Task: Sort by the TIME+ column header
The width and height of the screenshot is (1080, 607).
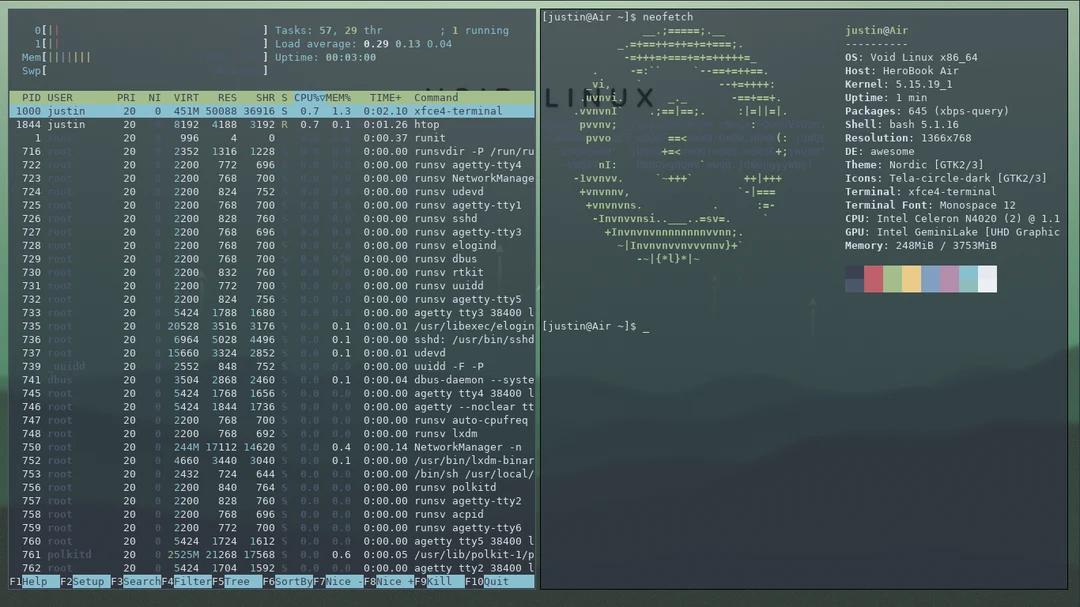Action: point(385,97)
